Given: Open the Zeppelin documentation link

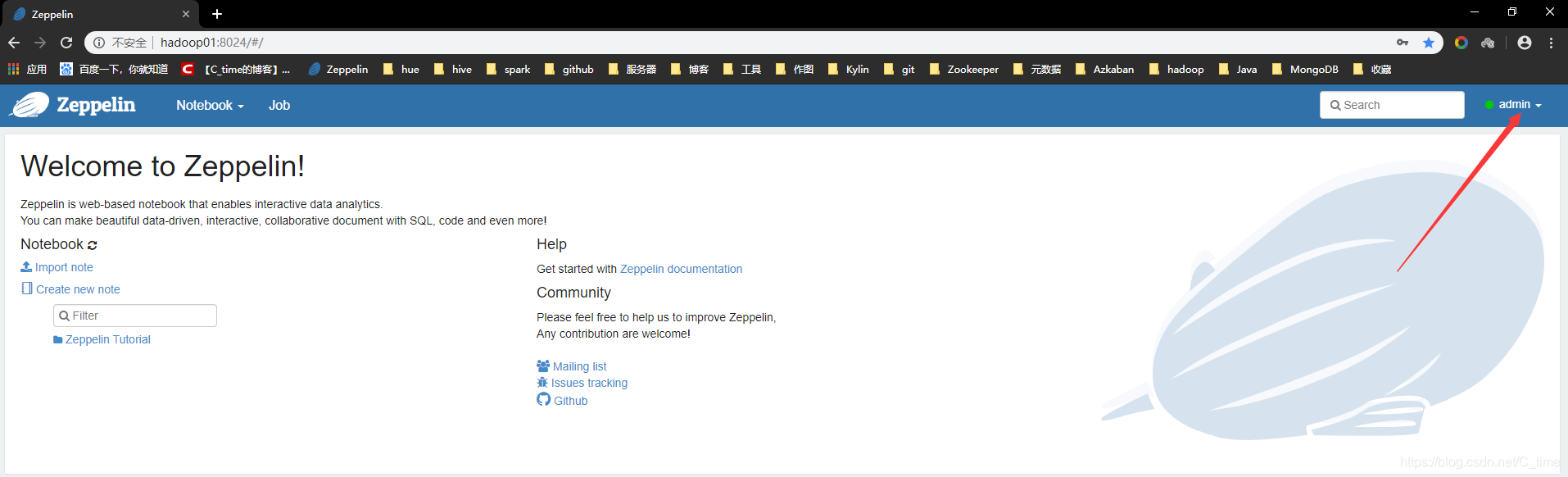Looking at the screenshot, I should (681, 269).
